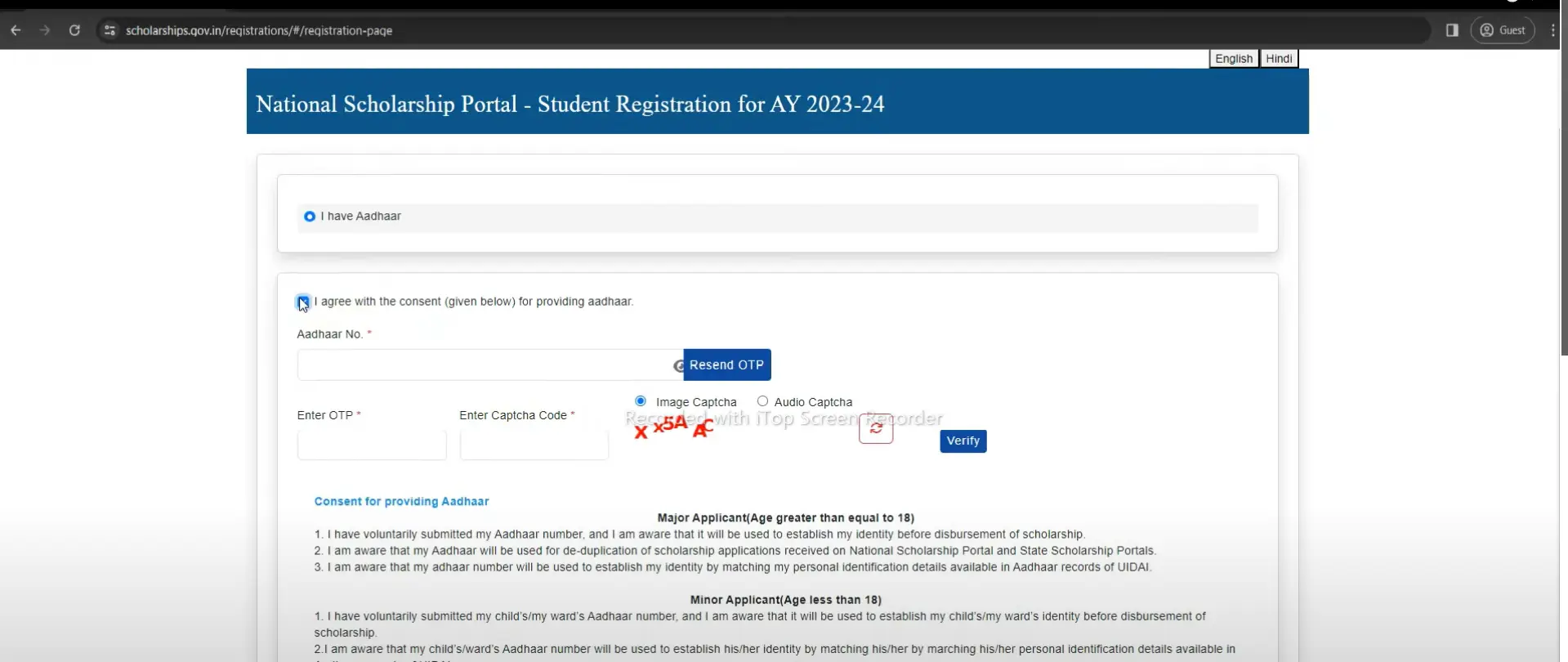The image size is (1568, 662).
Task: Click the Minor Applicant heading text
Action: [x=785, y=600]
